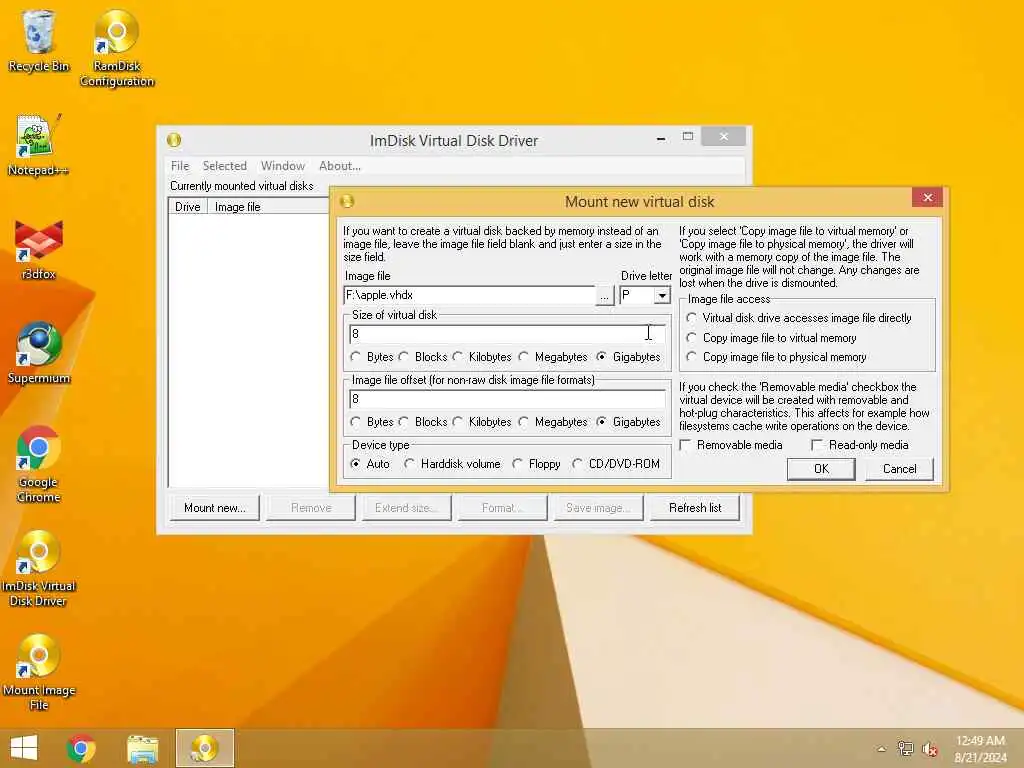Click the Drive column header
This screenshot has width=1024, height=768.
pos(188,207)
